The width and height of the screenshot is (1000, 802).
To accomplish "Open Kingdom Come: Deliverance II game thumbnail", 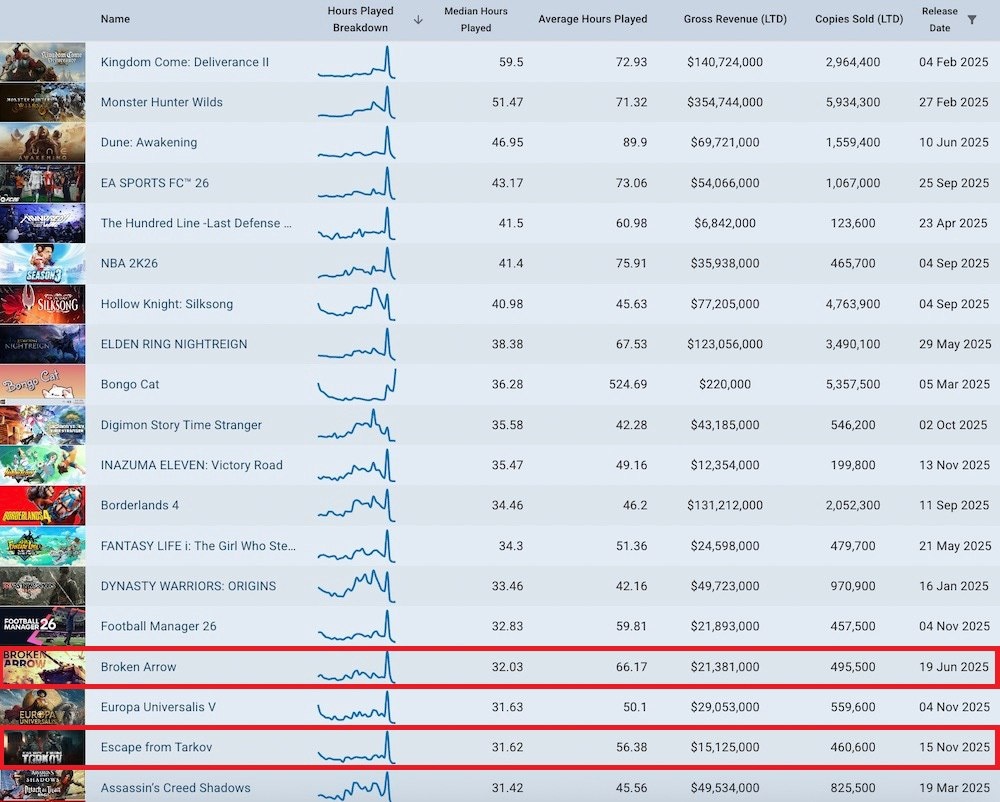I will [x=43, y=62].
